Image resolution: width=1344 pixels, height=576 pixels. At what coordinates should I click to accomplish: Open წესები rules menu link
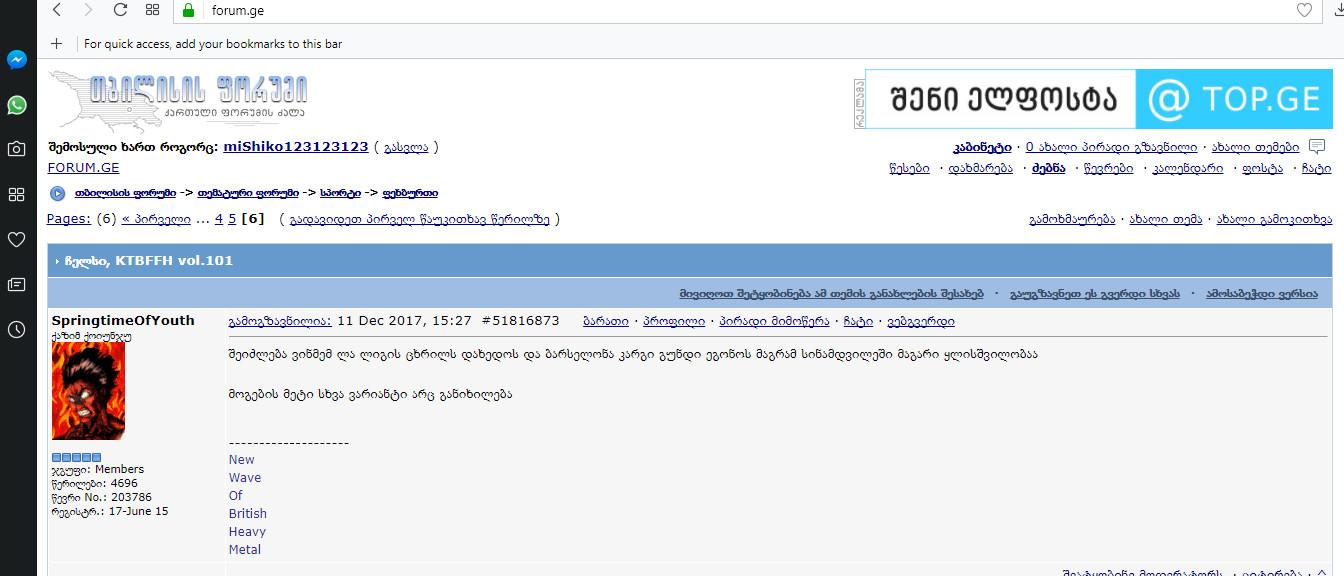[909, 168]
